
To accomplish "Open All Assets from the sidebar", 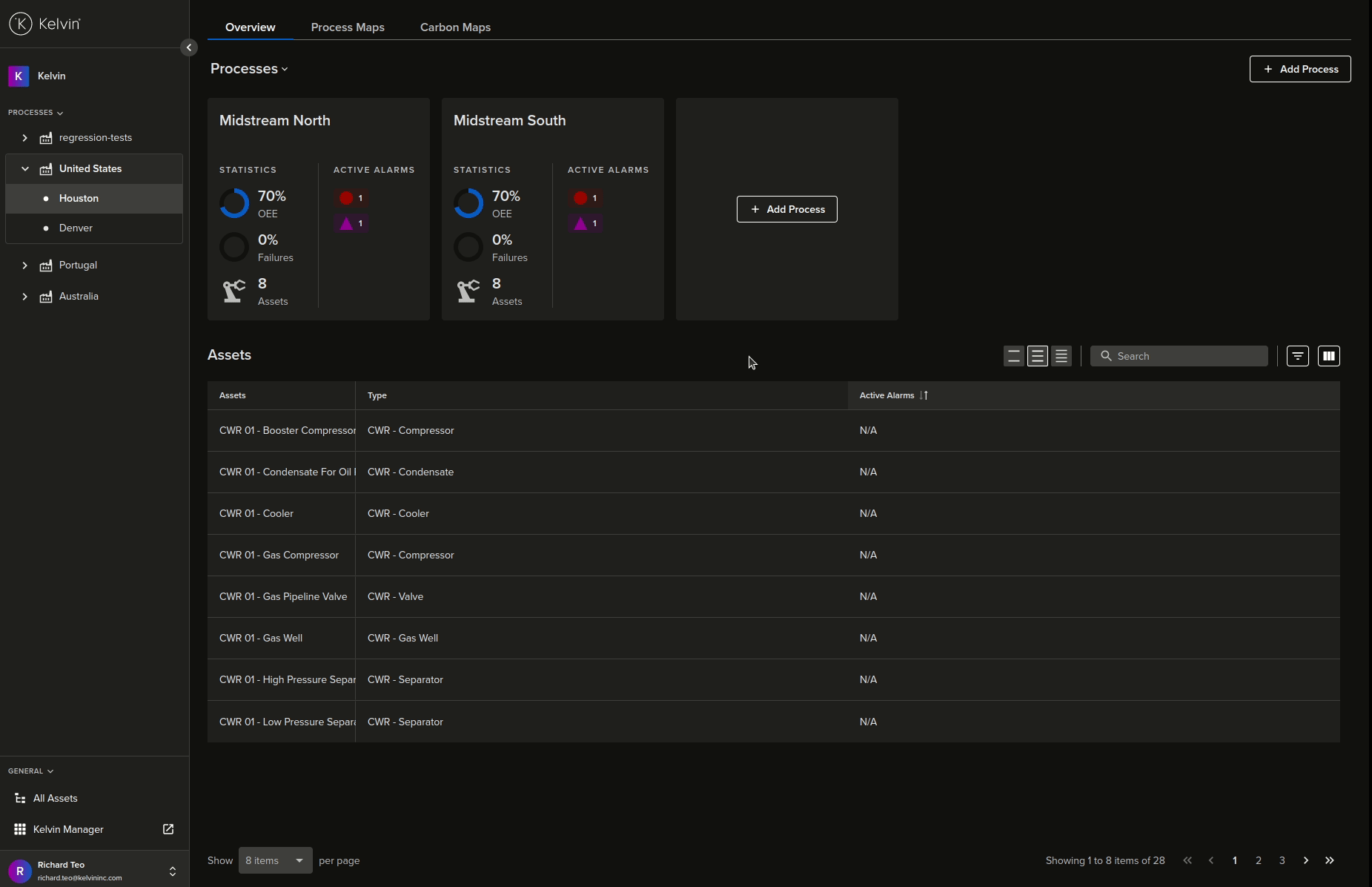I will tap(56, 798).
